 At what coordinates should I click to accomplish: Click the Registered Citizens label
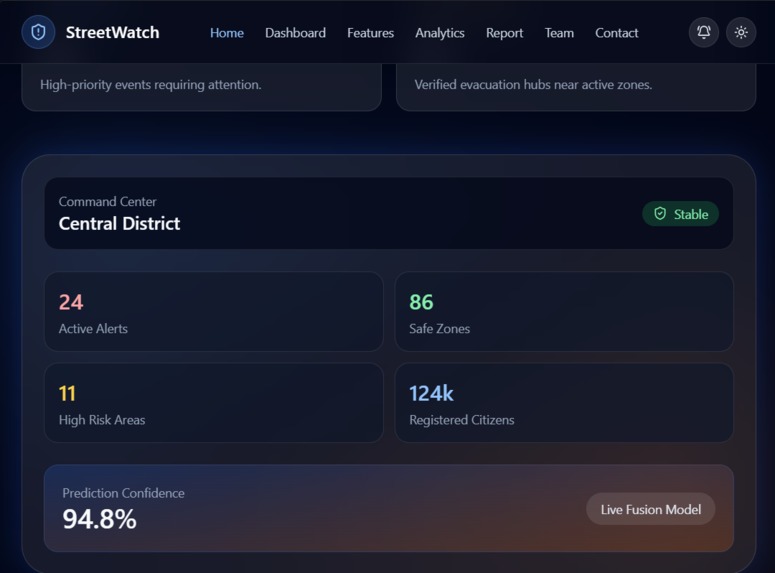tap(462, 420)
